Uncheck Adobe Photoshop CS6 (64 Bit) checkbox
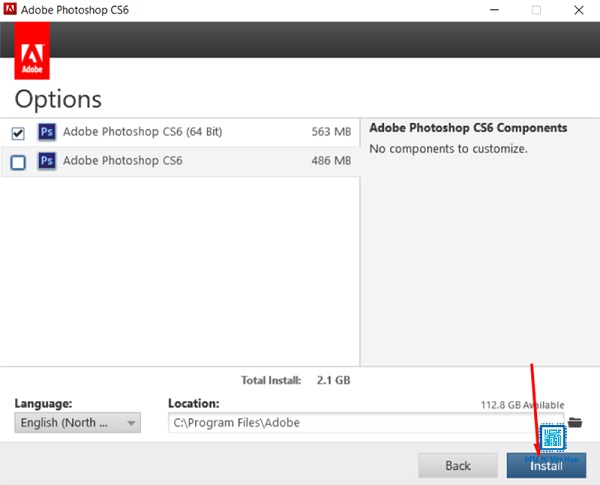600x485 pixels. [x=18, y=133]
